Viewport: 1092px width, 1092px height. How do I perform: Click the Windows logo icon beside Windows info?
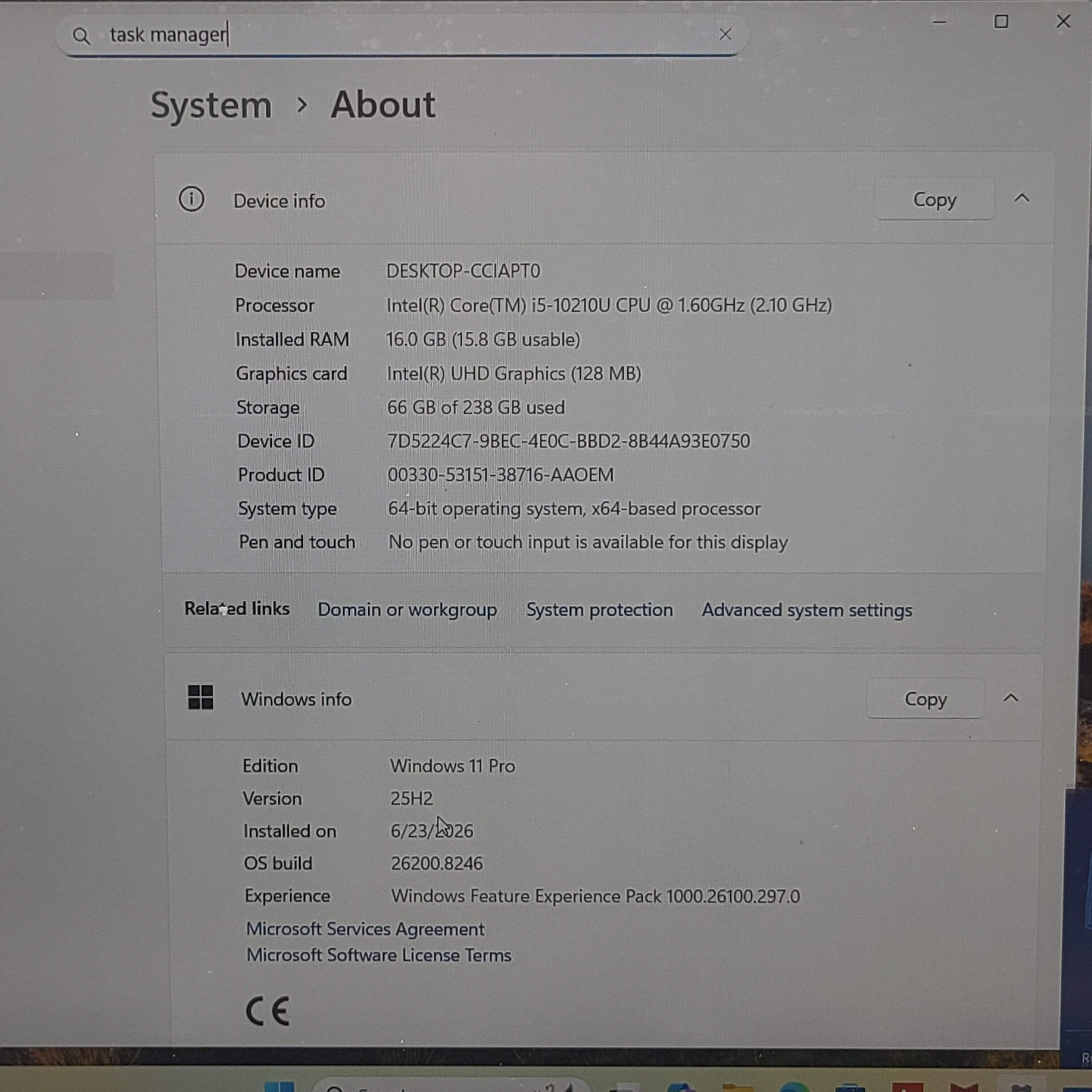coord(201,698)
